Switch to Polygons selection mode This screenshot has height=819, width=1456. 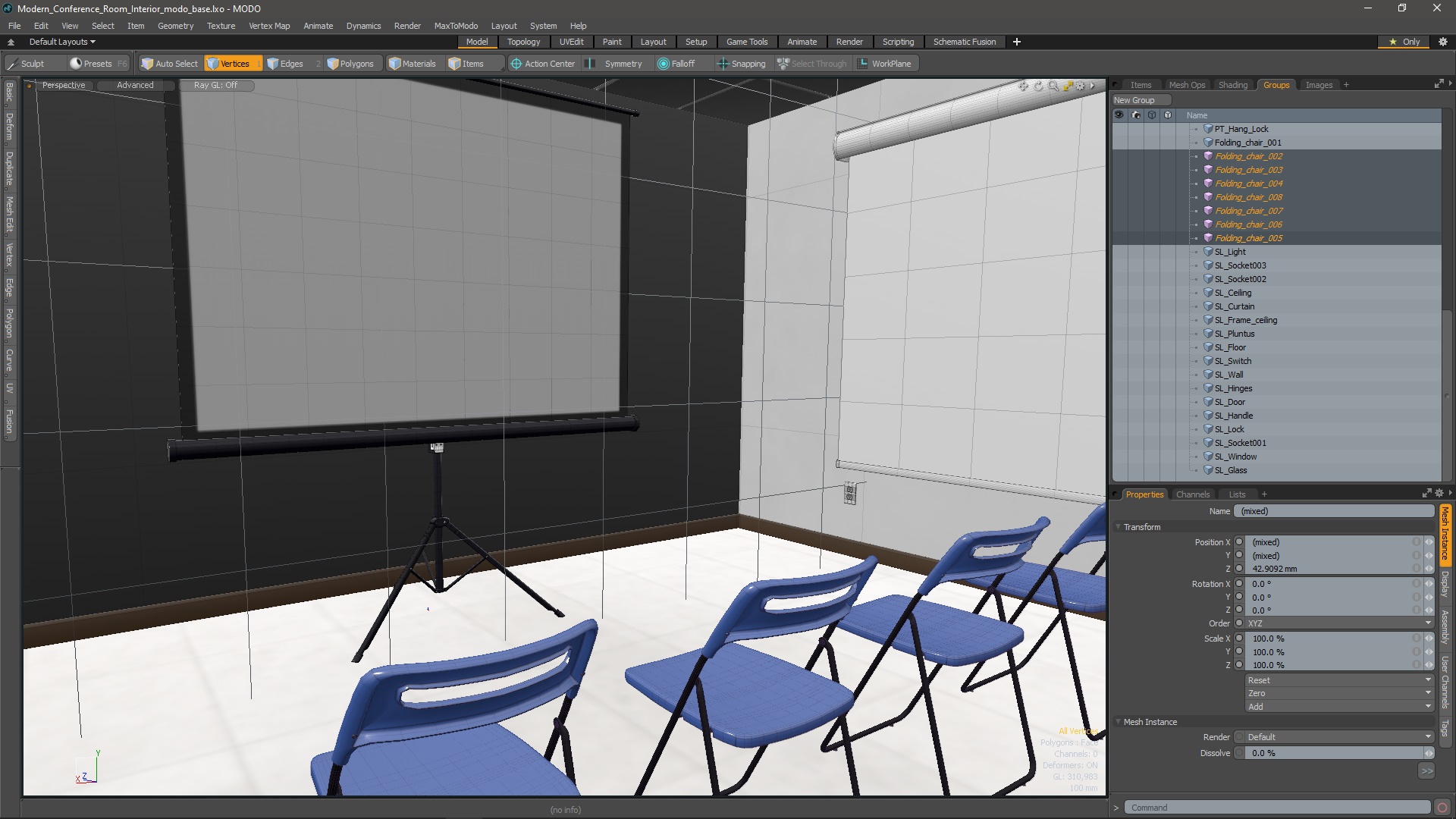[x=350, y=64]
